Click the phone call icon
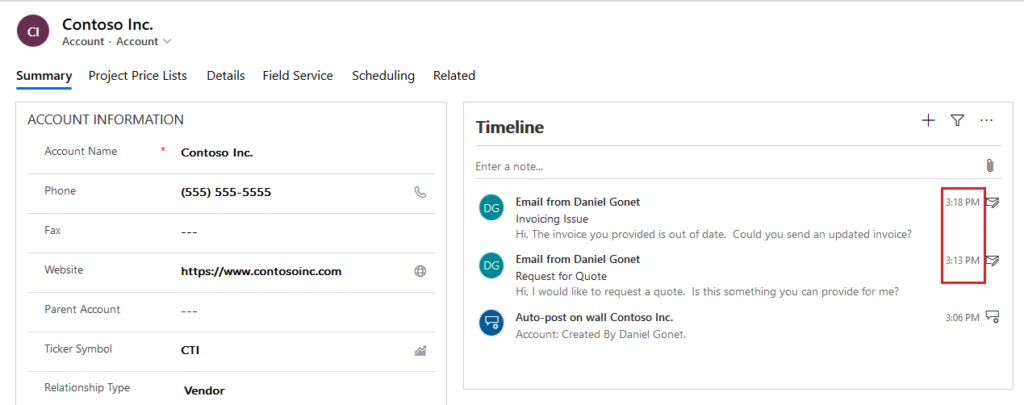 coord(421,192)
